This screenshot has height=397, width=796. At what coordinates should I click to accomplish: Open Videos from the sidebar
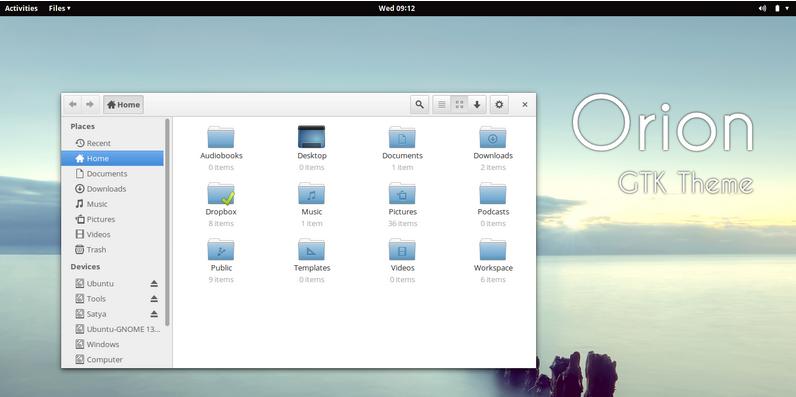112,235
